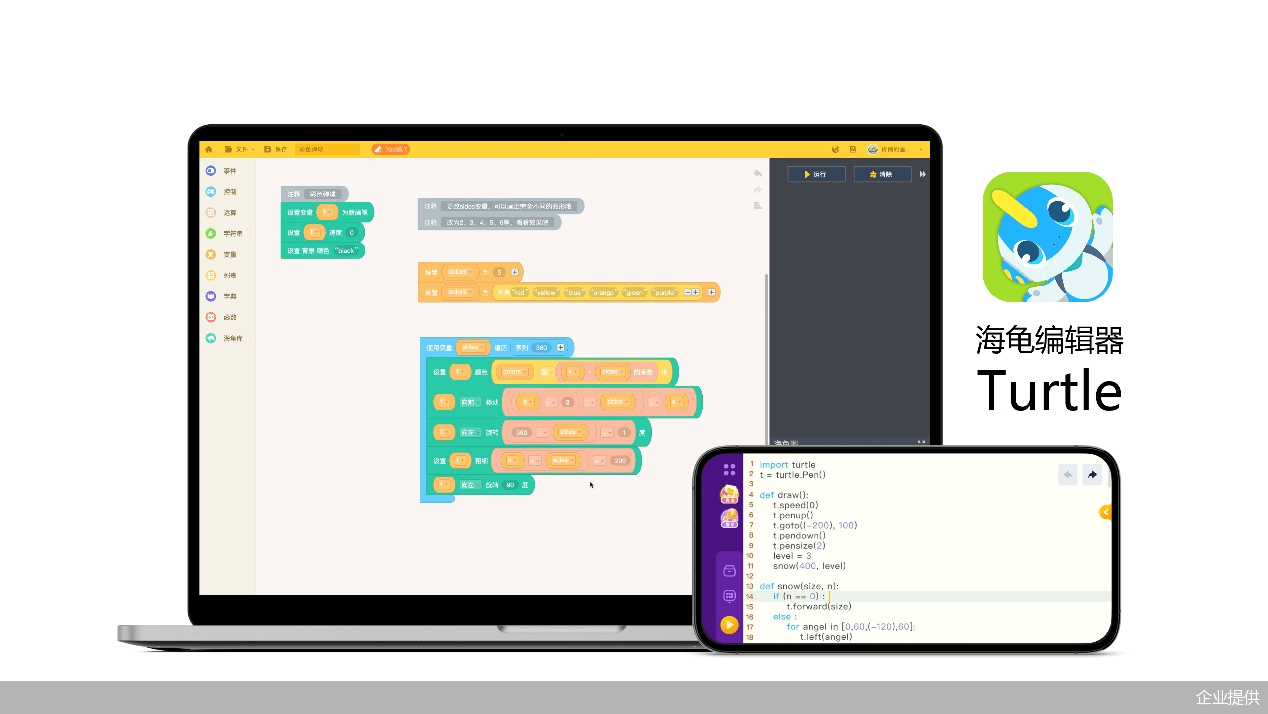
Task: Collapse output panel with double-arrow icon
Action: point(922,174)
